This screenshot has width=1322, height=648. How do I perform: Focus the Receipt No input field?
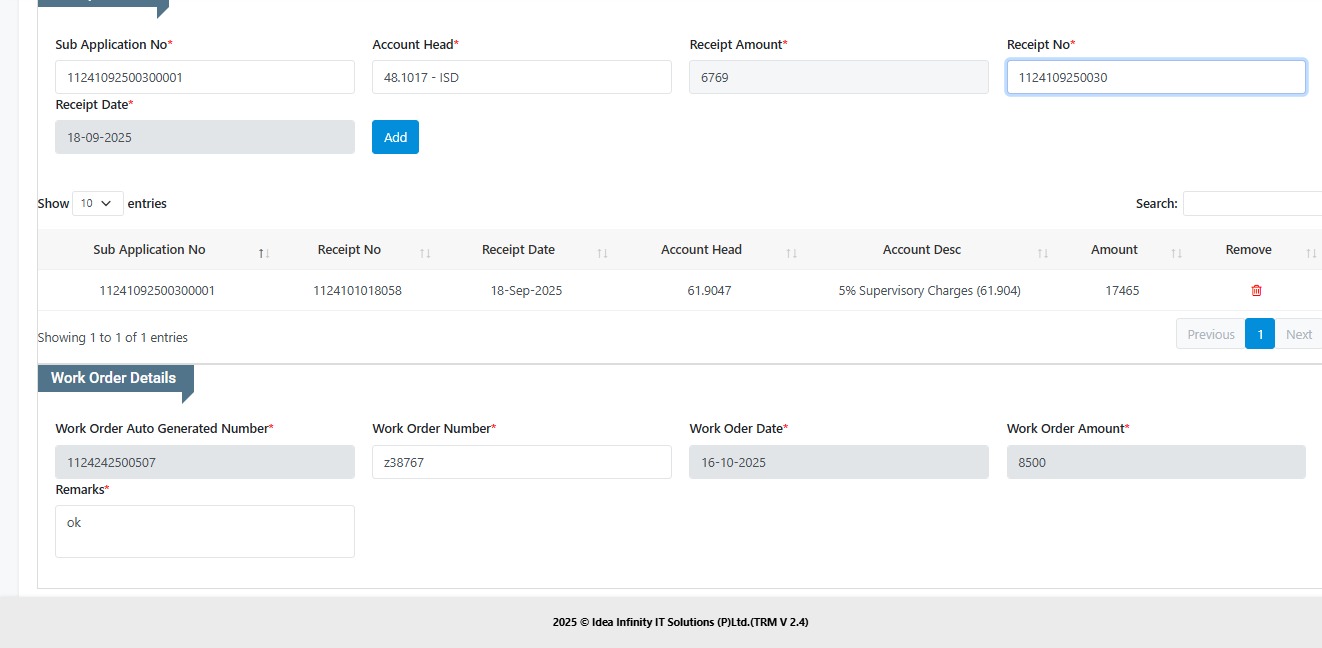1155,77
